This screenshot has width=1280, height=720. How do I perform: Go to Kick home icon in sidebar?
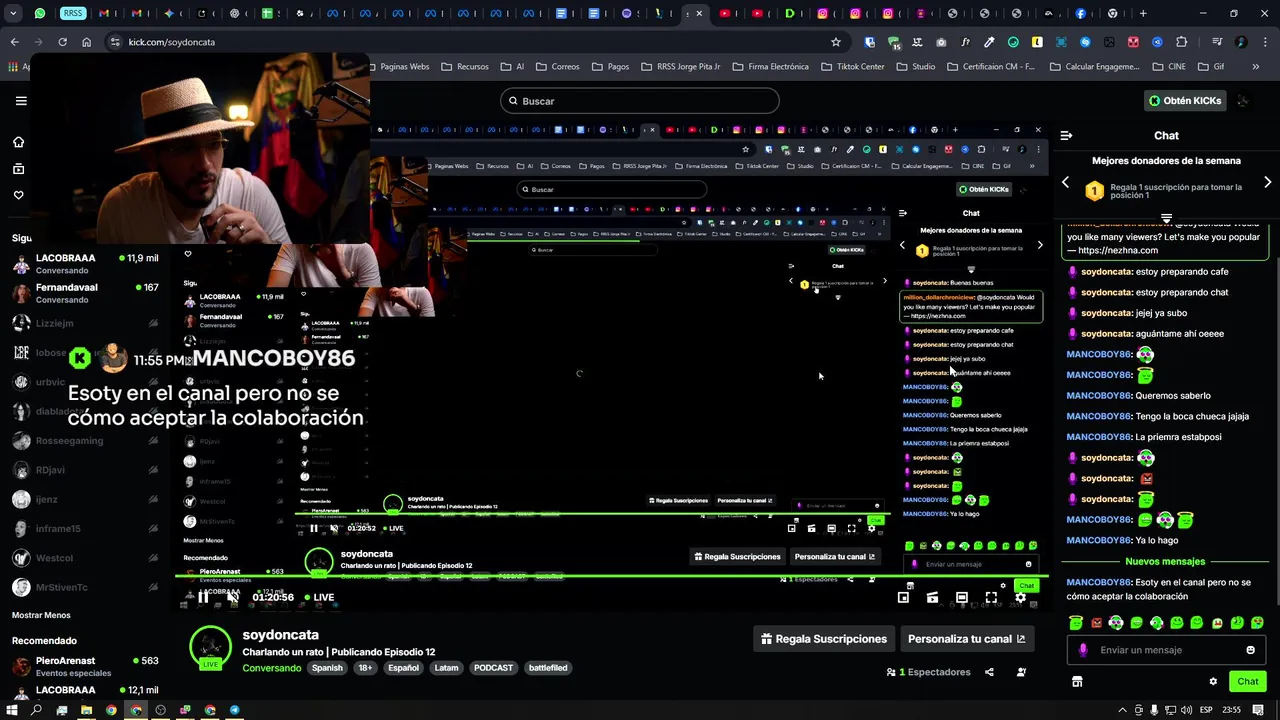[x=18, y=142]
